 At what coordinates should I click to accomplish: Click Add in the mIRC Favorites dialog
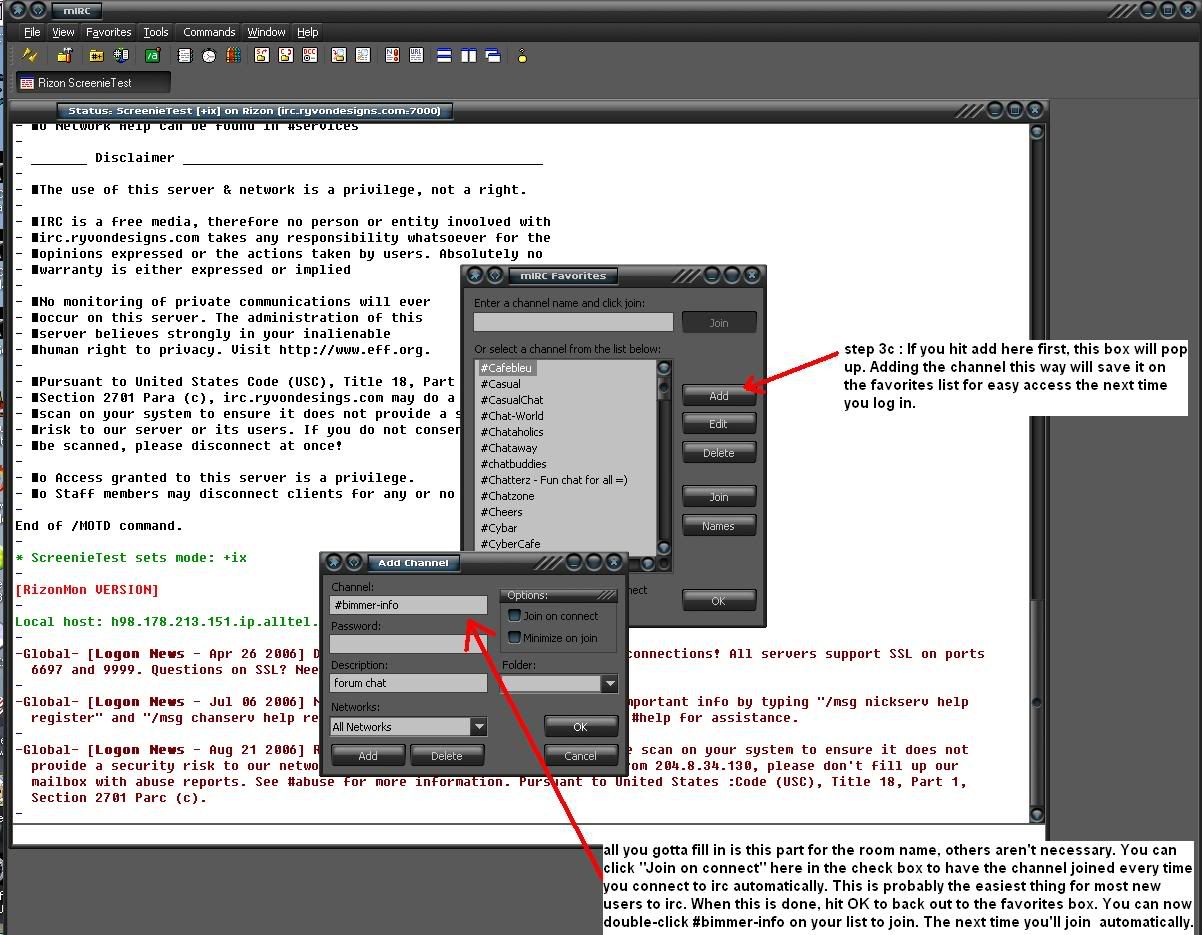tap(719, 396)
